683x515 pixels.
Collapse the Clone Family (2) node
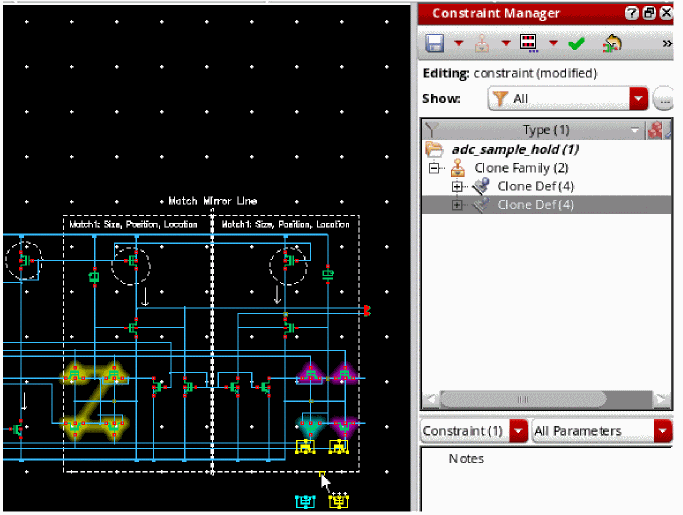tap(435, 168)
